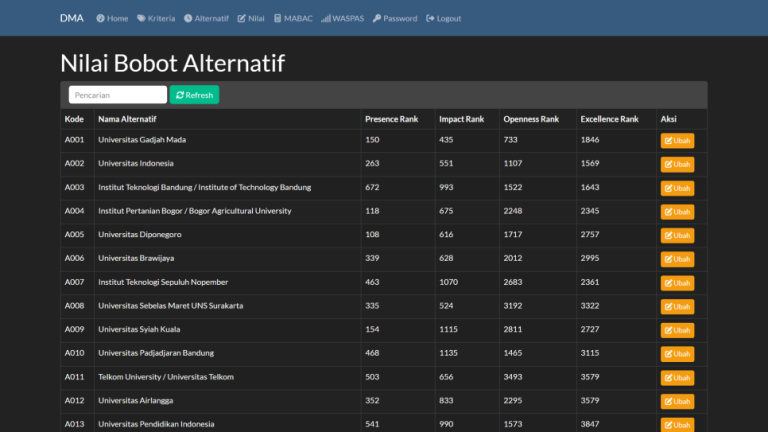Click openness rank value 3192
Screen dimensions: 768x432
pyautogui.click(x=513, y=306)
